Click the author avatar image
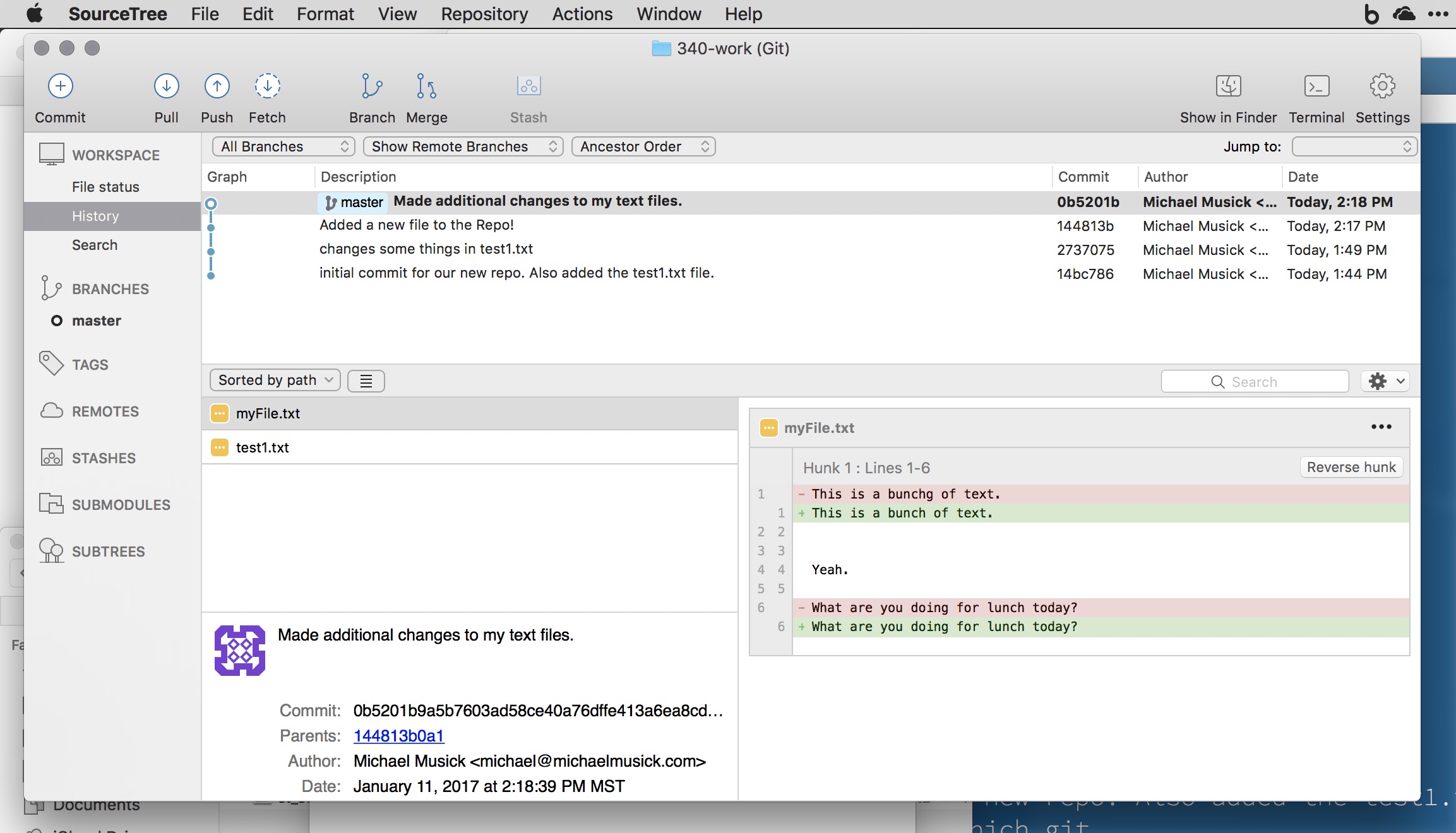 pos(240,651)
